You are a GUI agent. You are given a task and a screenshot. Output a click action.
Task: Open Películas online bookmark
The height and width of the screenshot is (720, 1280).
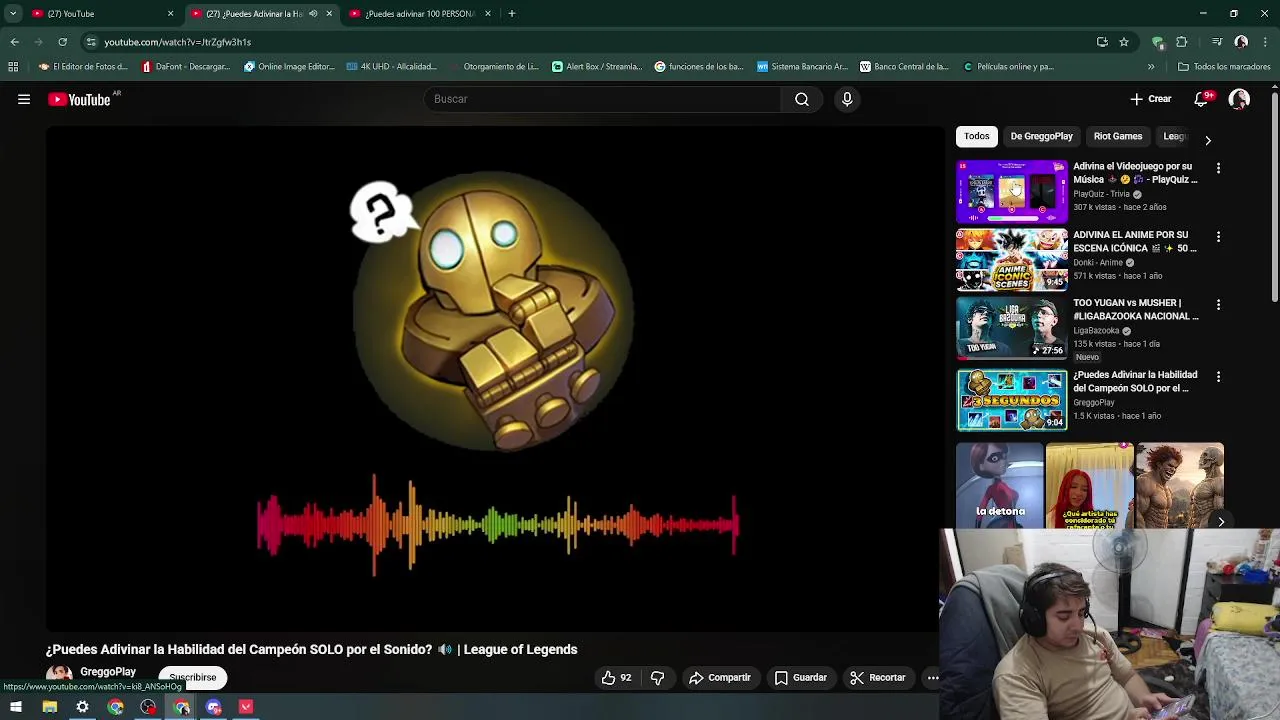coord(1009,67)
